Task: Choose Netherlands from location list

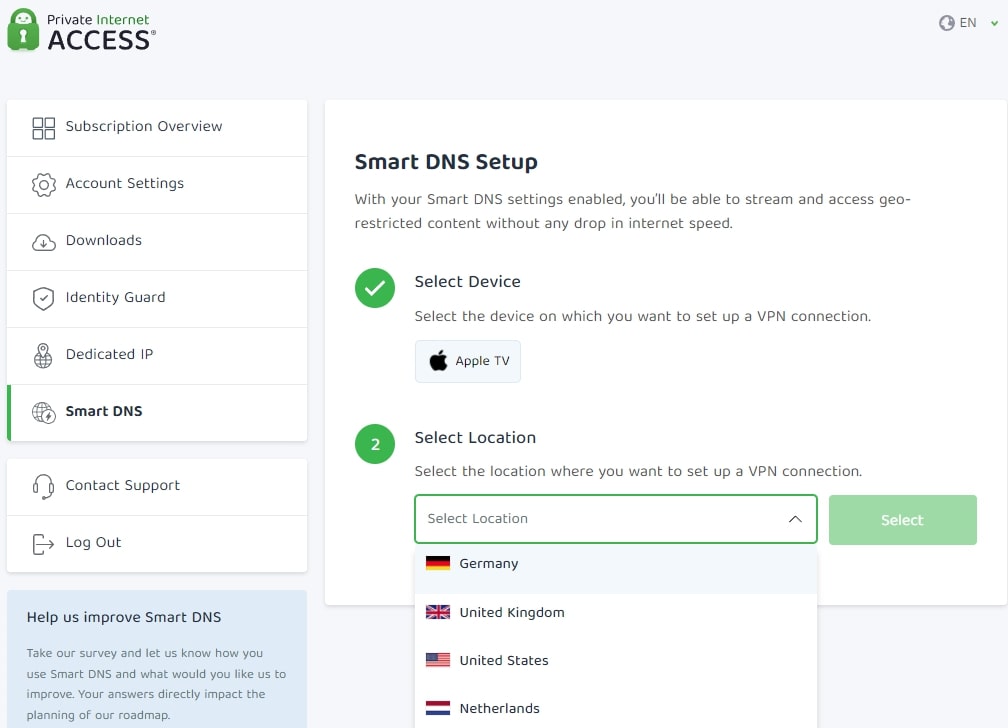Action: (616, 708)
